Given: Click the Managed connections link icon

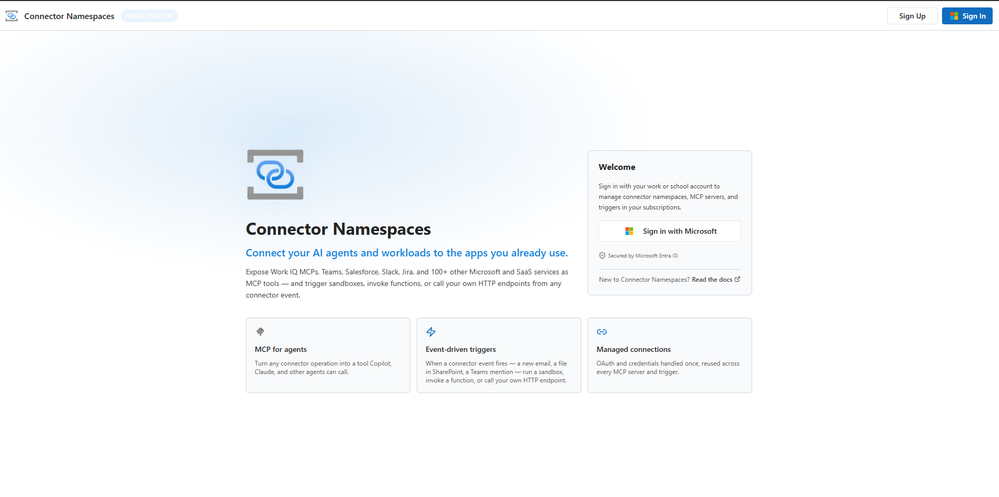Looking at the screenshot, I should tap(601, 332).
